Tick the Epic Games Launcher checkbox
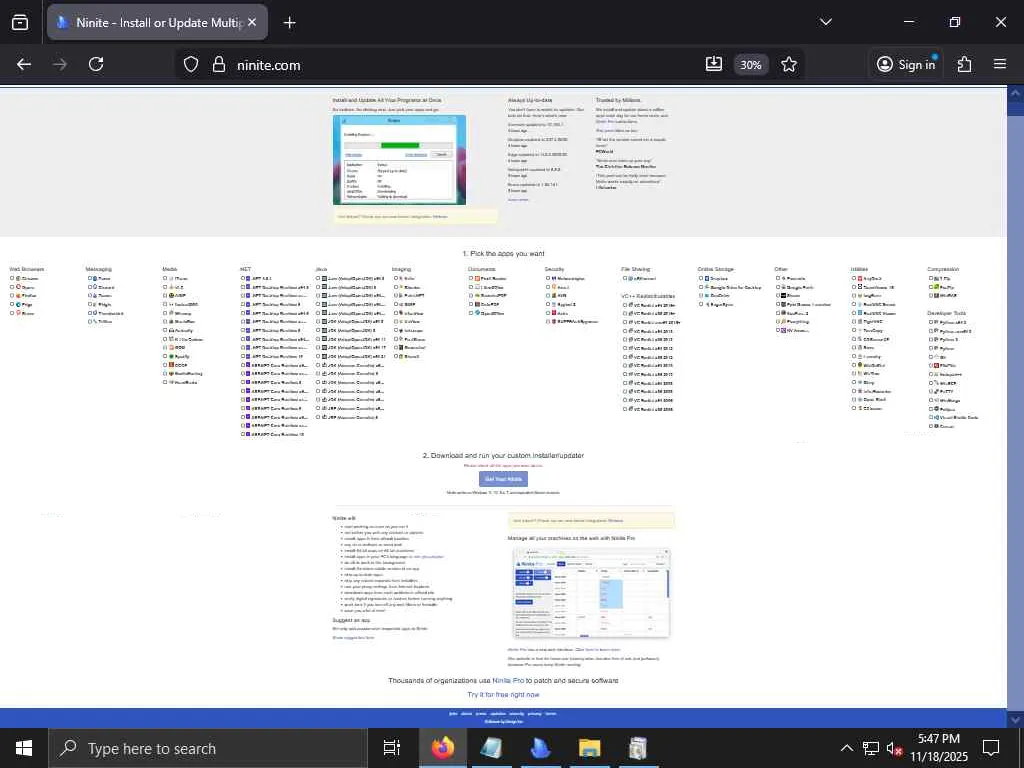Screen dimensions: 1024x768 coord(778,304)
